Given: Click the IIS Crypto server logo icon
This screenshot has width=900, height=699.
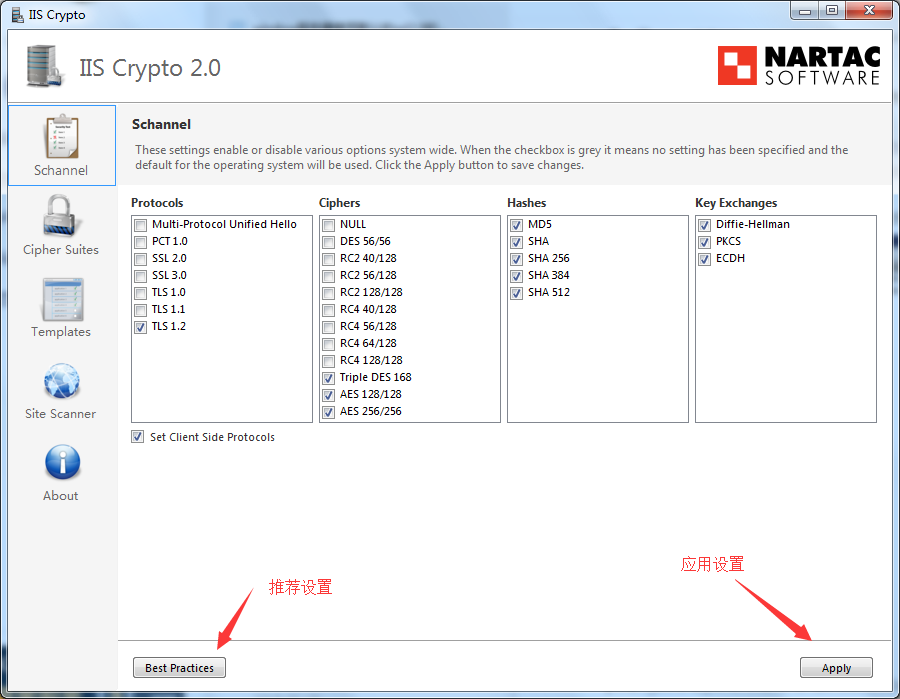Looking at the screenshot, I should pyautogui.click(x=44, y=67).
